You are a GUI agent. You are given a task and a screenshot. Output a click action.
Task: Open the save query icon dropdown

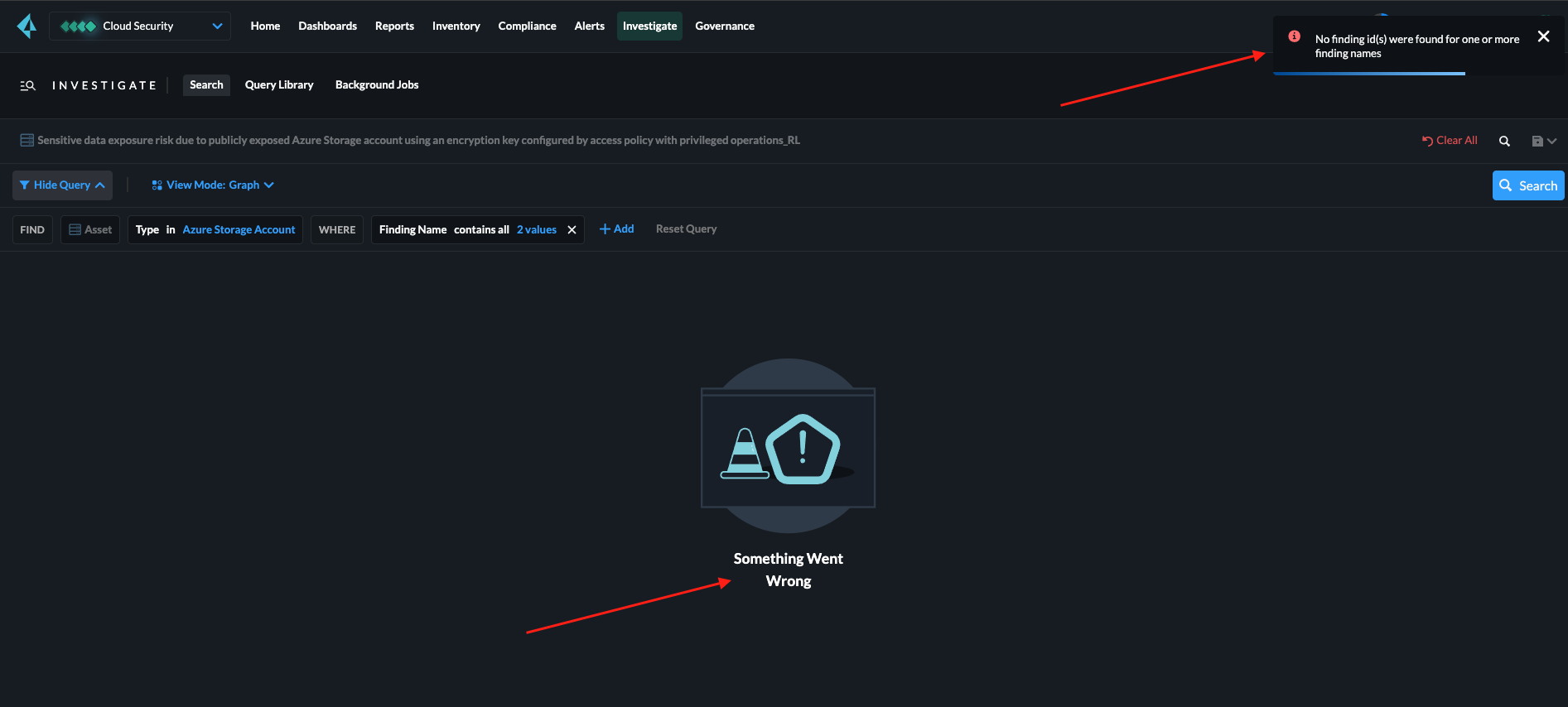(x=1544, y=142)
